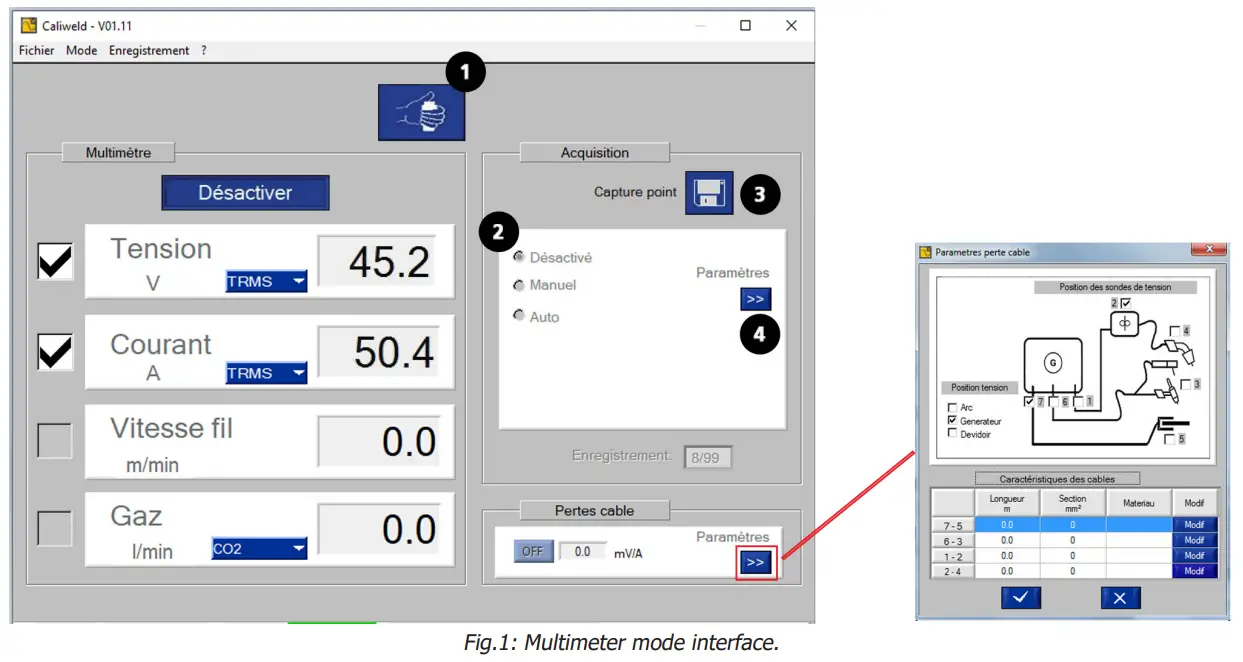Open the Tension TRMS dropdown
This screenshot has height=662, width=1243.
click(265, 282)
